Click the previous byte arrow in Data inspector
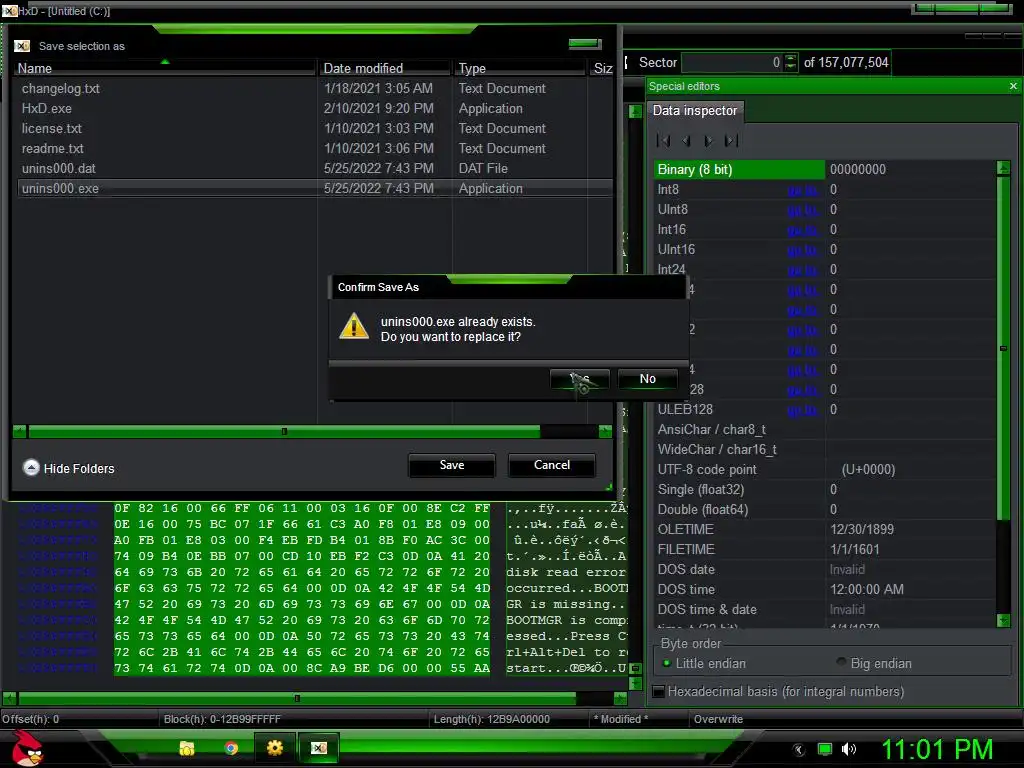1024x768 pixels. coord(686,140)
